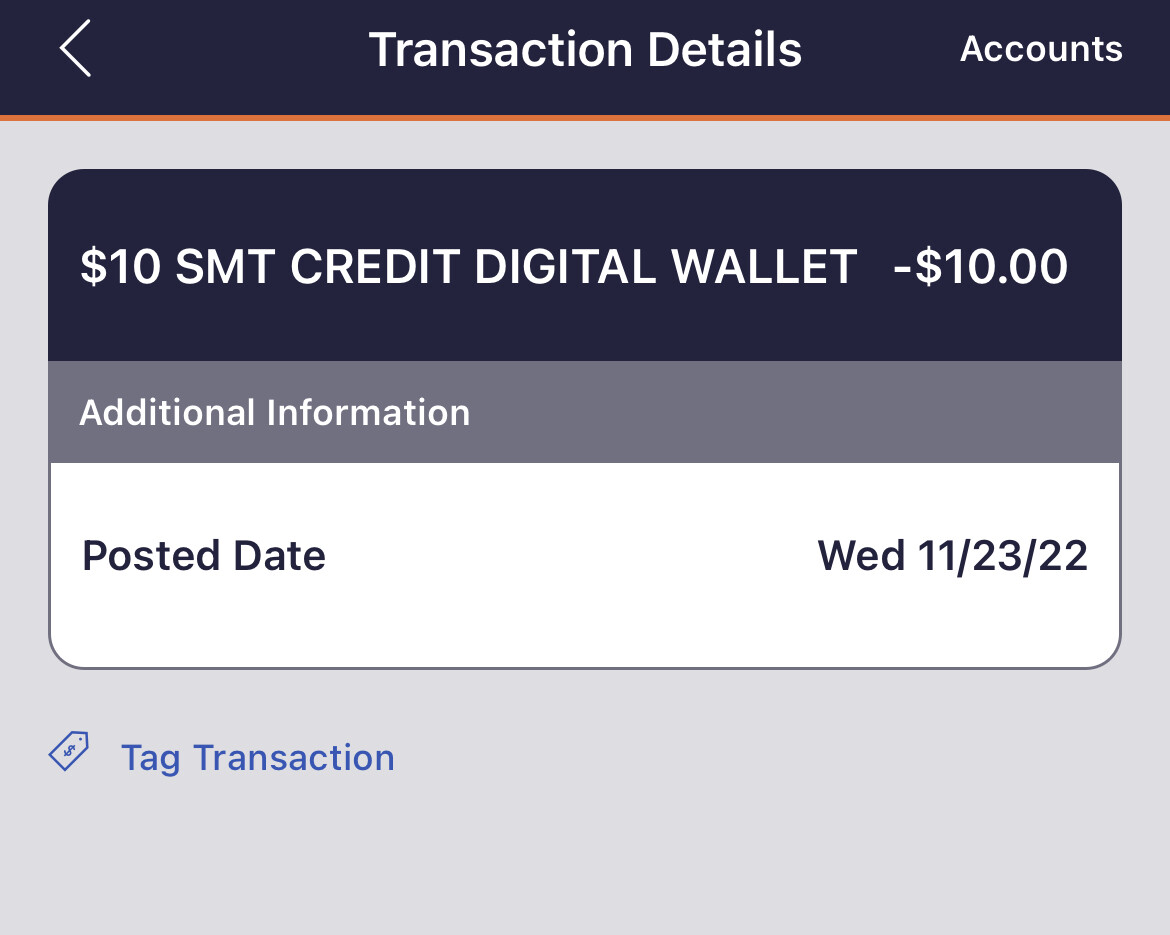Tap the back arrow icon
1170x935 pixels.
coord(76,48)
